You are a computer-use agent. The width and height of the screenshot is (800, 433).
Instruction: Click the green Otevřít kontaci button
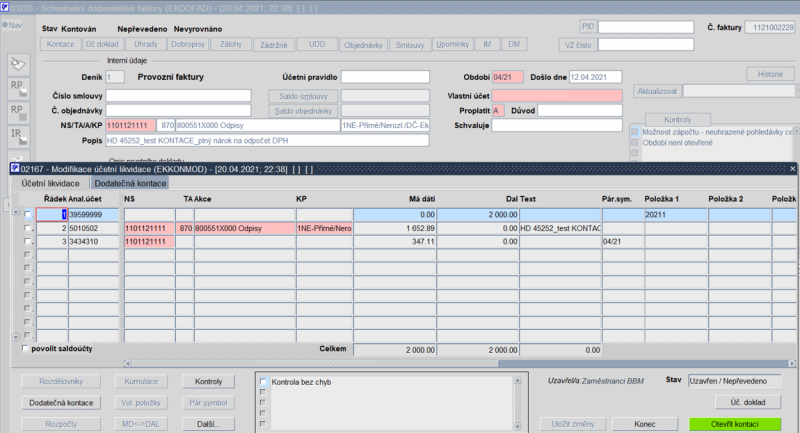pos(735,424)
